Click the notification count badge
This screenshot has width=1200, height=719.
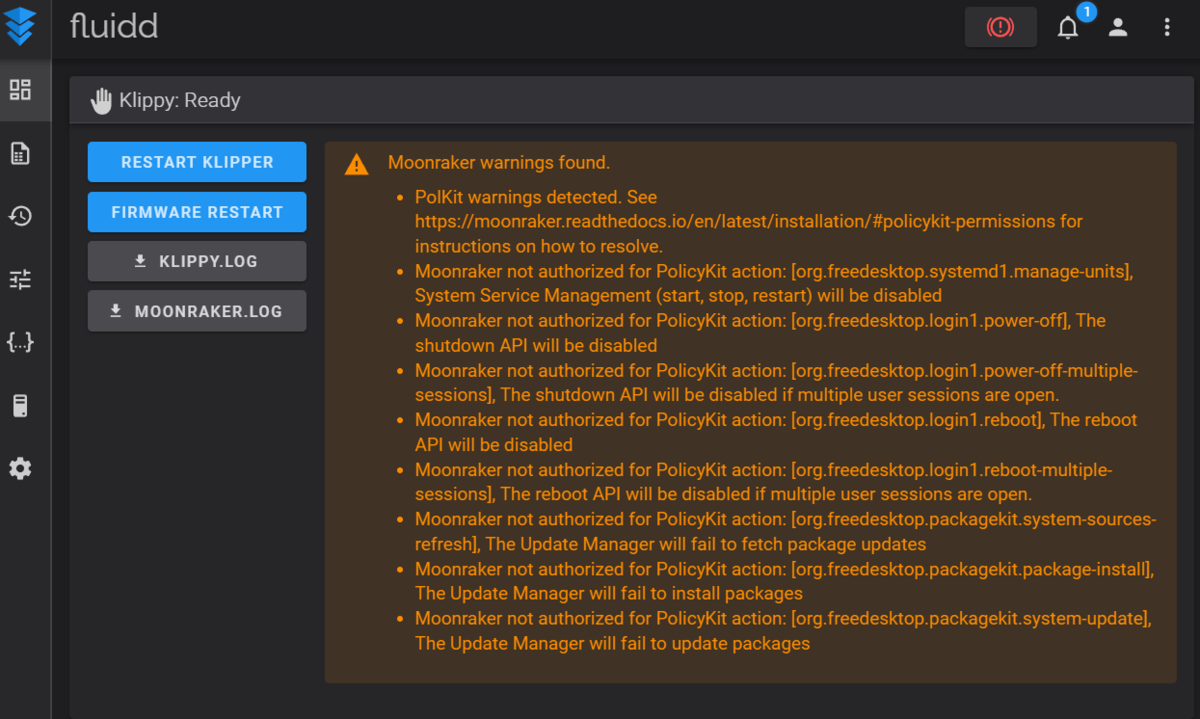(1086, 13)
